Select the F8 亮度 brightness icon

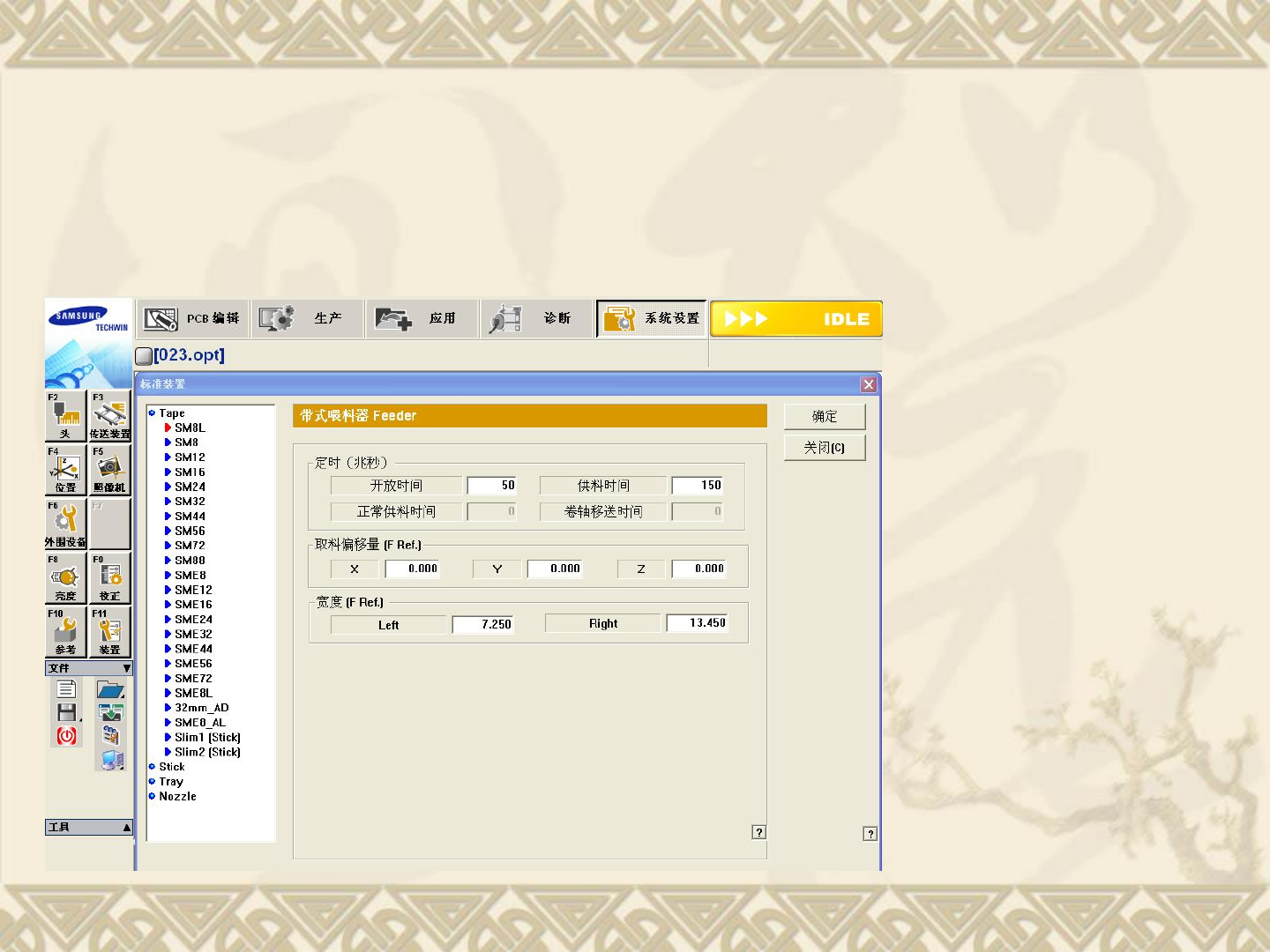pyautogui.click(x=66, y=578)
